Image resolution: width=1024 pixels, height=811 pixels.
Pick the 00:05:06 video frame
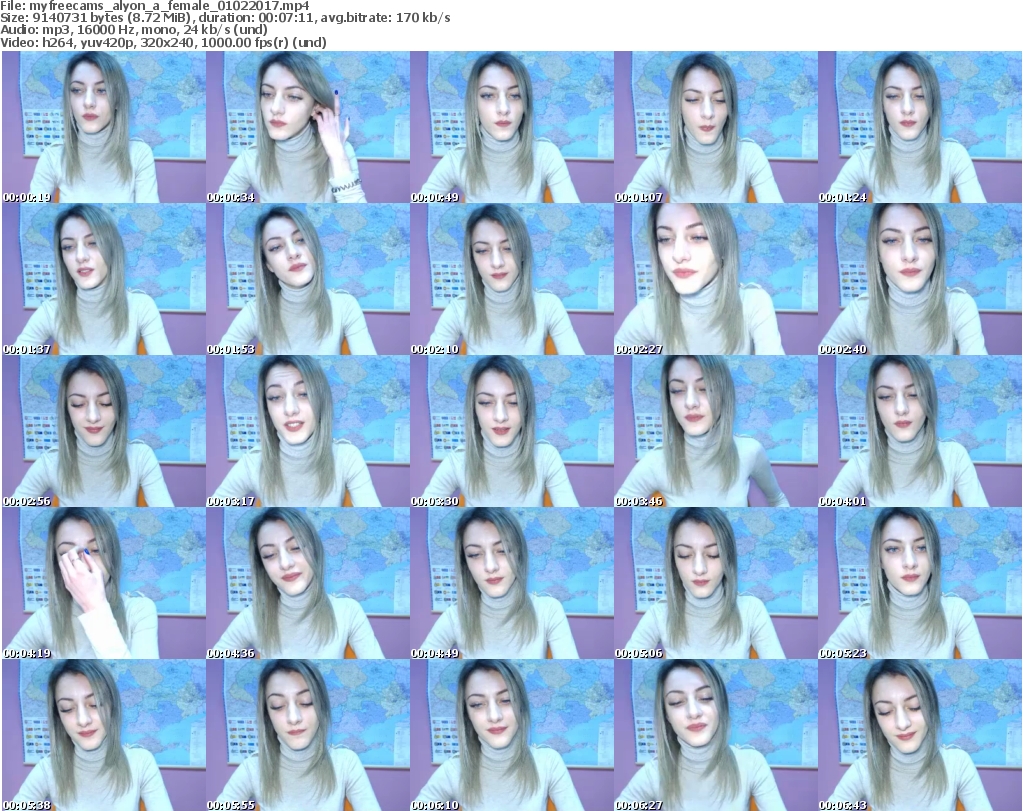pos(716,584)
